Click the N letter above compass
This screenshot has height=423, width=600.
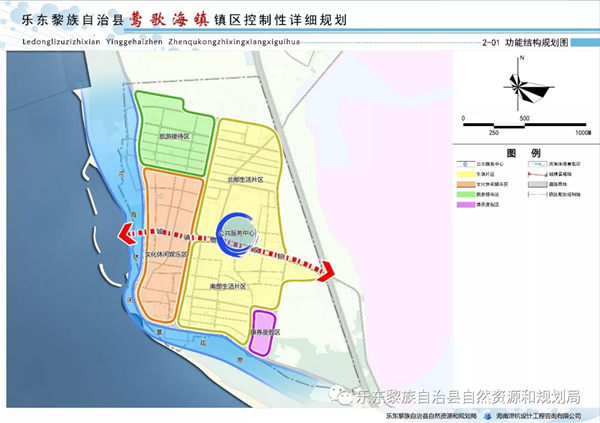pos(522,58)
